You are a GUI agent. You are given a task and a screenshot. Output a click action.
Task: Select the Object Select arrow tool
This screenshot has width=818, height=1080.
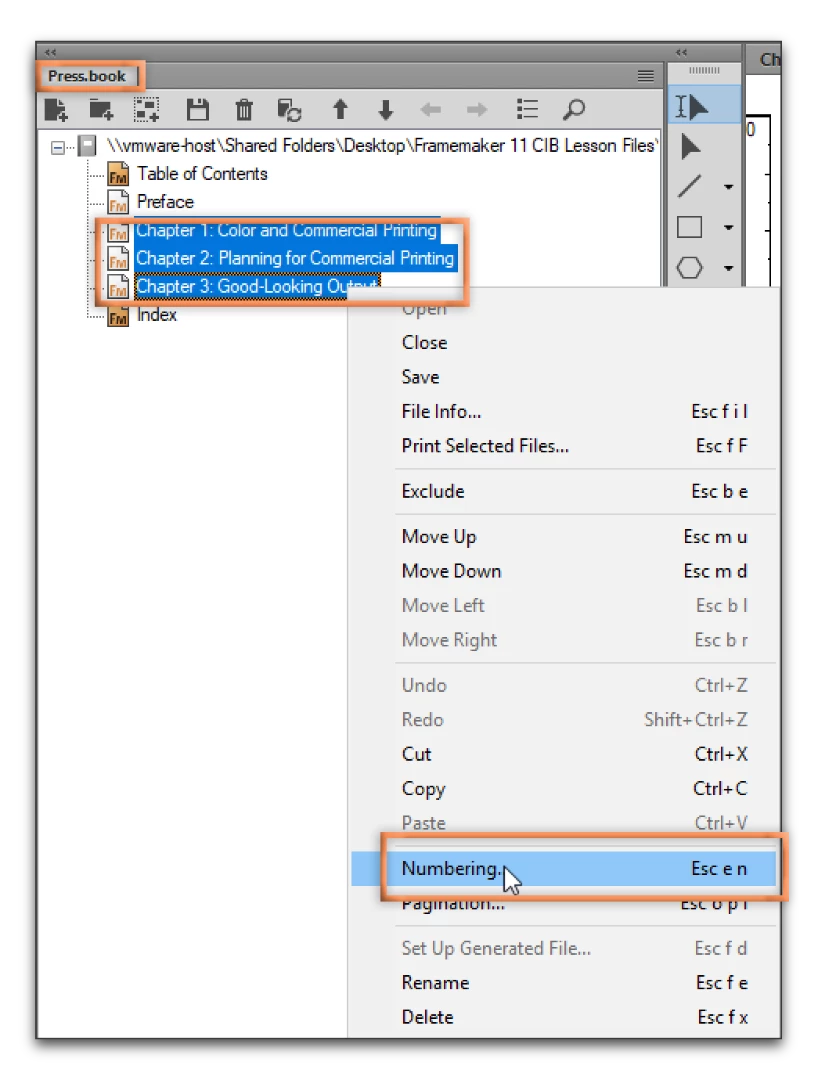(x=690, y=147)
